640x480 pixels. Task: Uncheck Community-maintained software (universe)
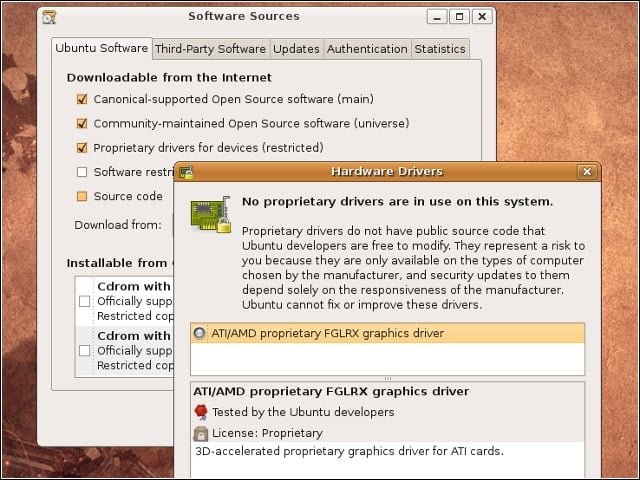tap(82, 123)
